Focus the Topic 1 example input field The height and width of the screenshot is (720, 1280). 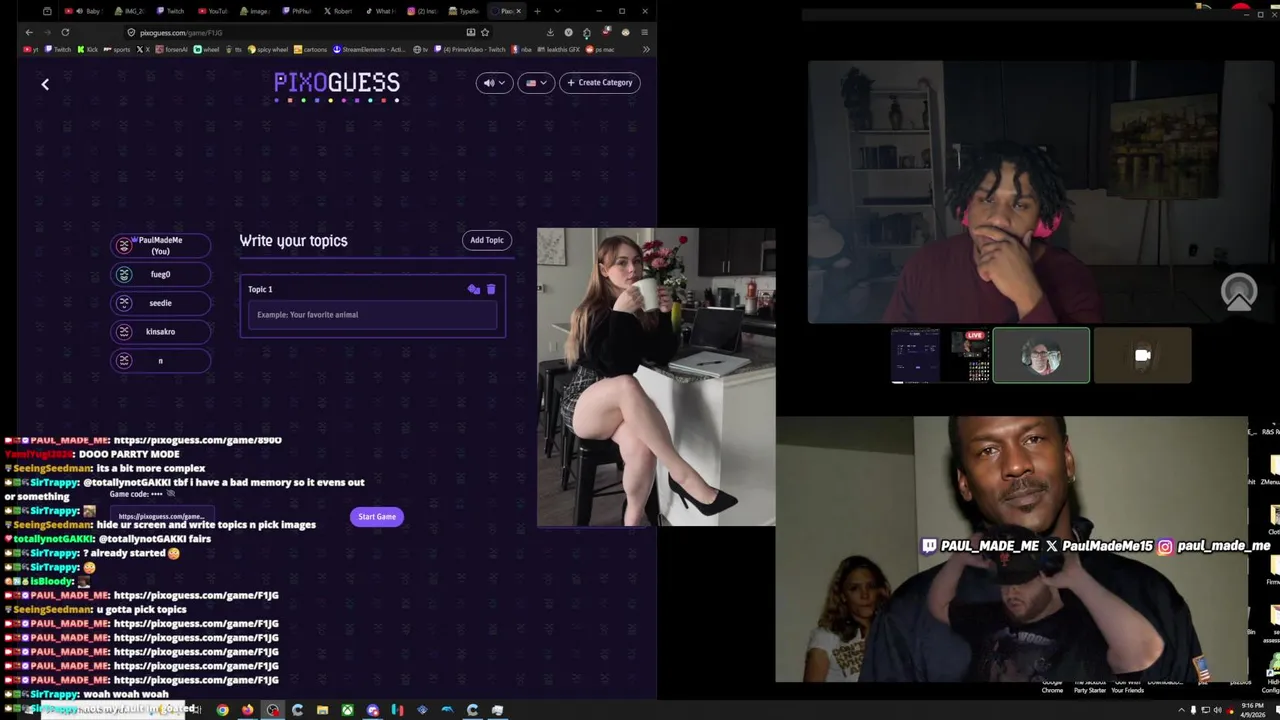(372, 315)
